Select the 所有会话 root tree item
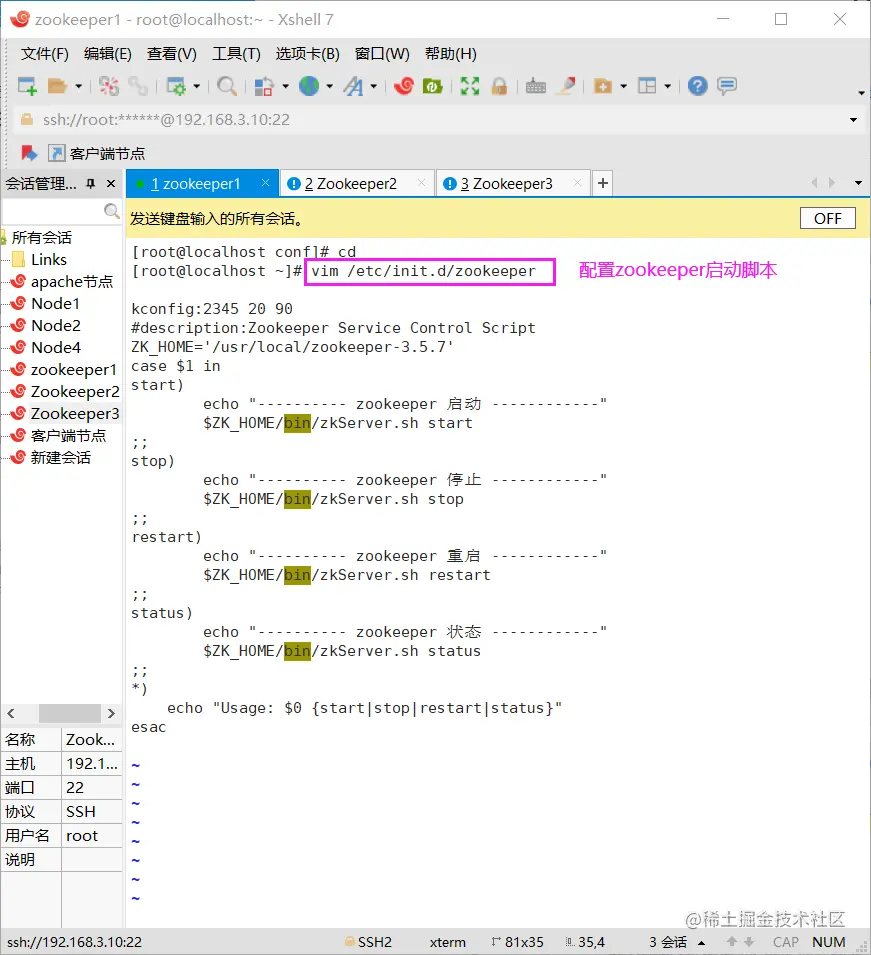Image resolution: width=871 pixels, height=955 pixels. (41, 238)
